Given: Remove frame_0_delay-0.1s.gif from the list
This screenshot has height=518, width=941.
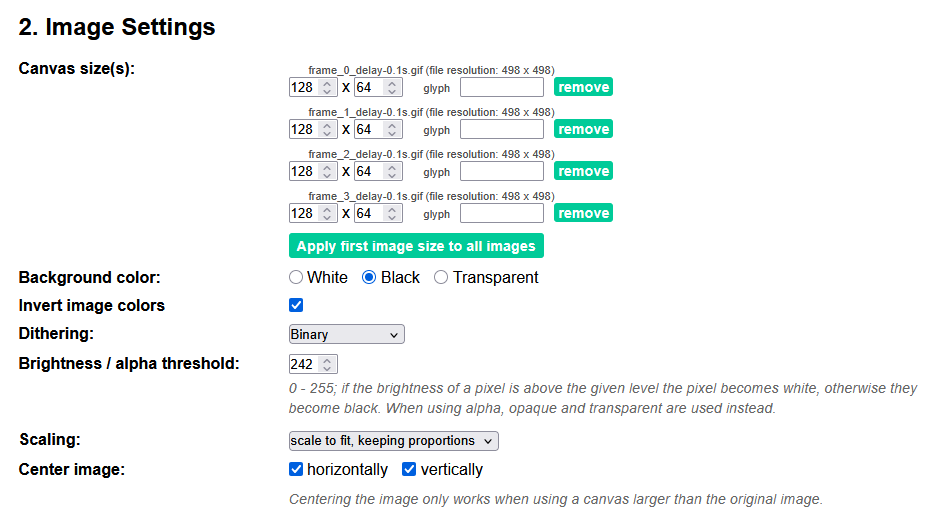Looking at the screenshot, I should coord(583,87).
